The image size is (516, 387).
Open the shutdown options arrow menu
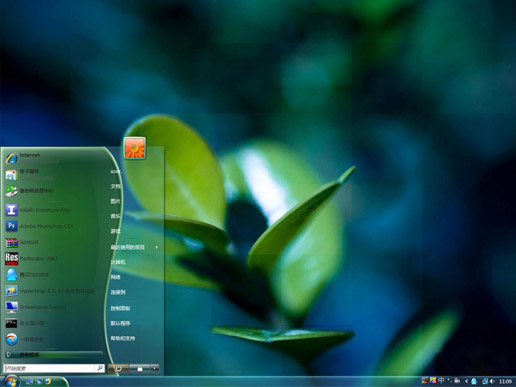155,368
